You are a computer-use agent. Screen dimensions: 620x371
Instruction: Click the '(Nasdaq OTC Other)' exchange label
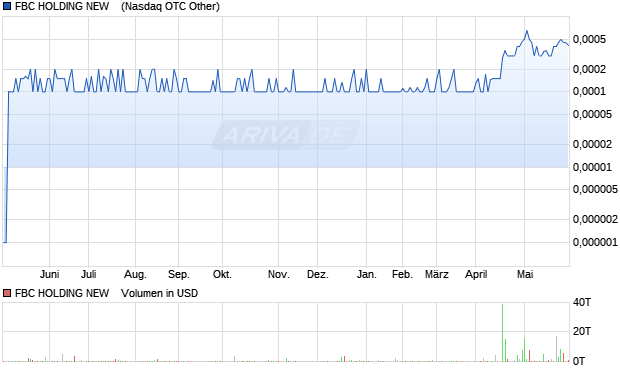[170, 6]
